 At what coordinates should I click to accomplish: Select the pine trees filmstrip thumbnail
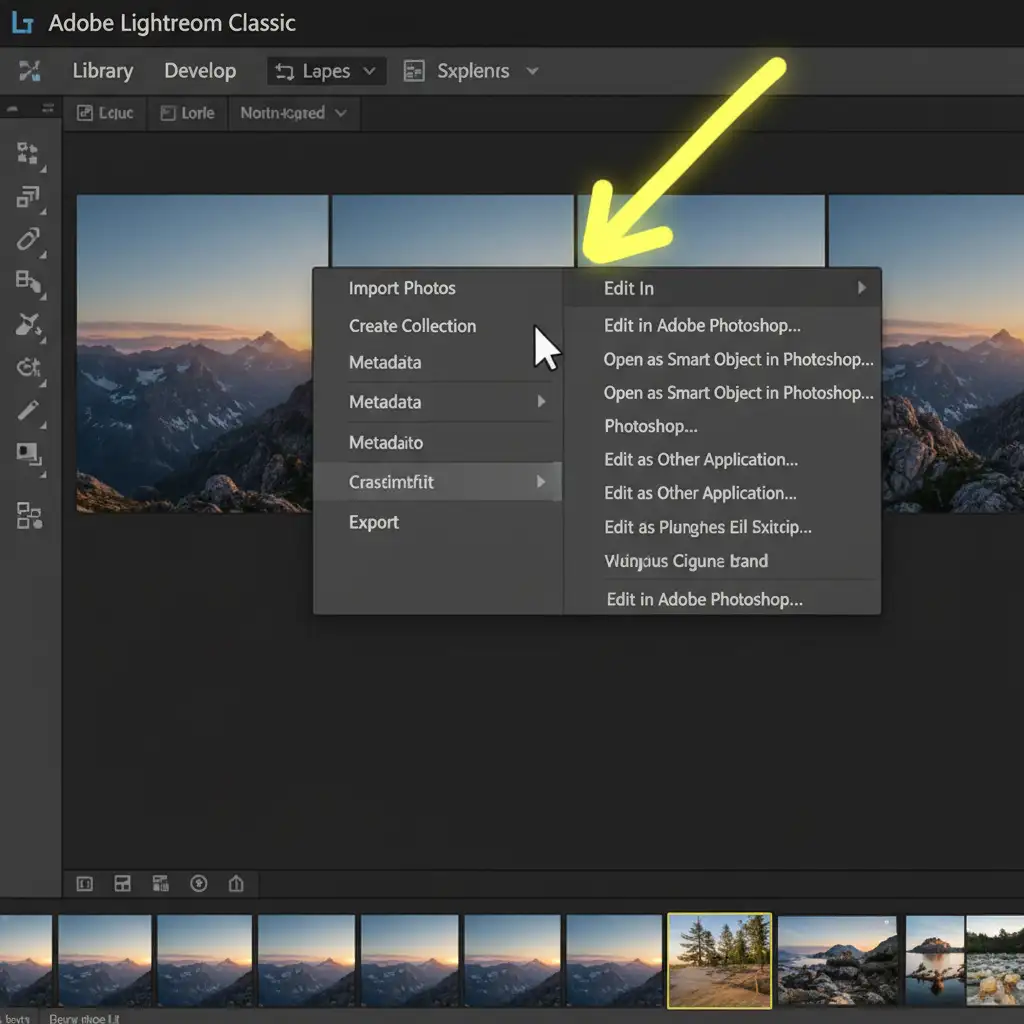(719, 960)
